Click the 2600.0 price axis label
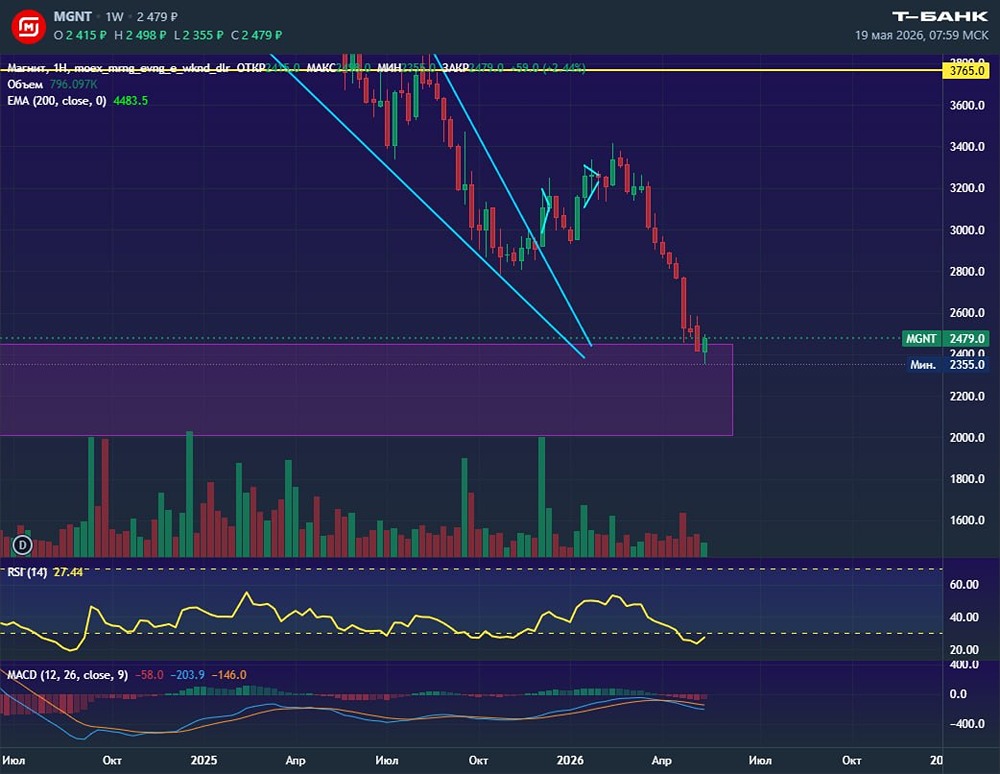Screen dimensions: 1000x774 (967, 313)
